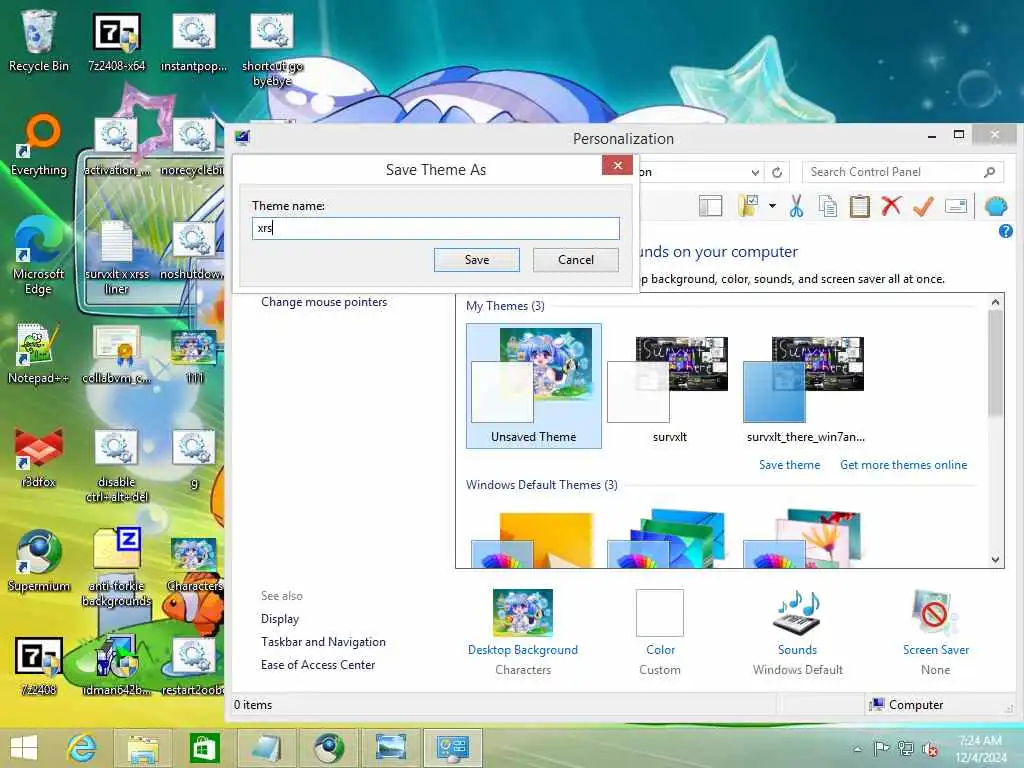
Task: Show hidden tray icons arrow
Action: click(857, 749)
